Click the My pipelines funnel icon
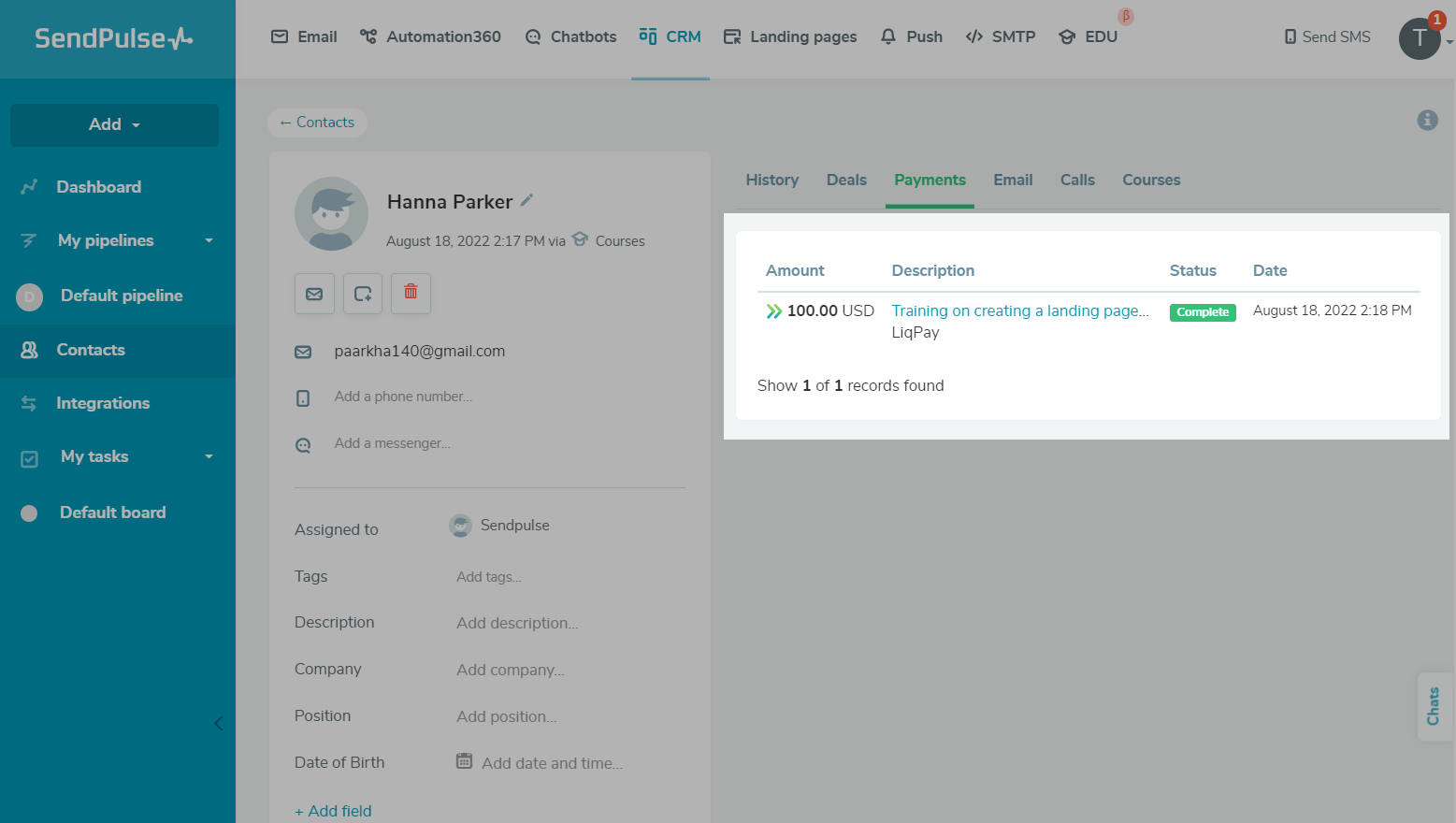The image size is (1456, 823). 29,240
